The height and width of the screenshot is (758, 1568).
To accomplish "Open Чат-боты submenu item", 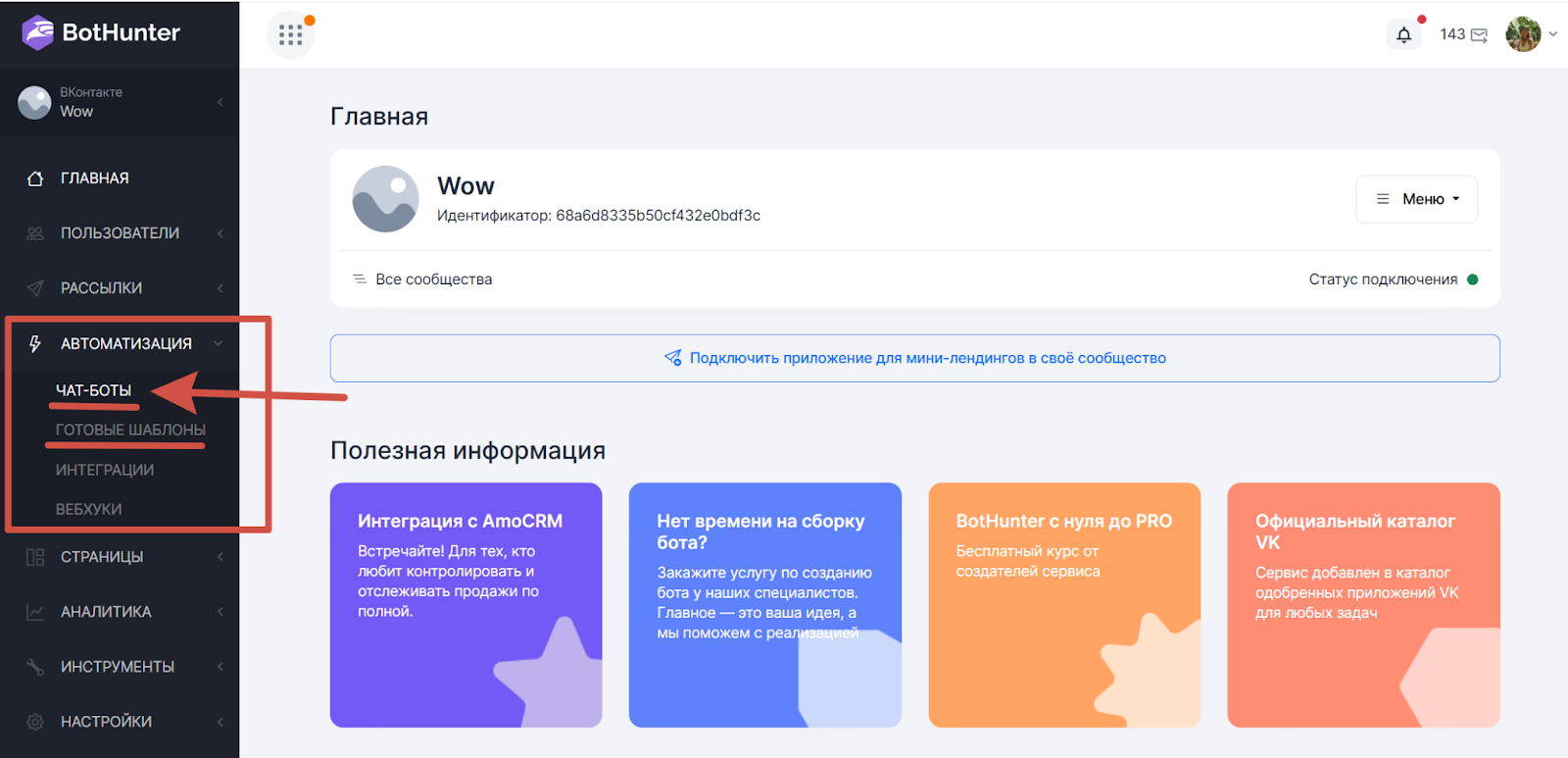I will pyautogui.click(x=93, y=390).
